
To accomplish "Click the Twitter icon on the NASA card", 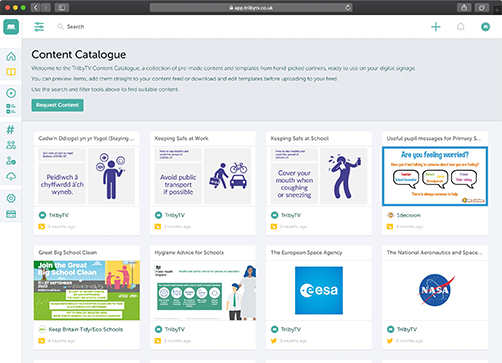I will [x=390, y=341].
